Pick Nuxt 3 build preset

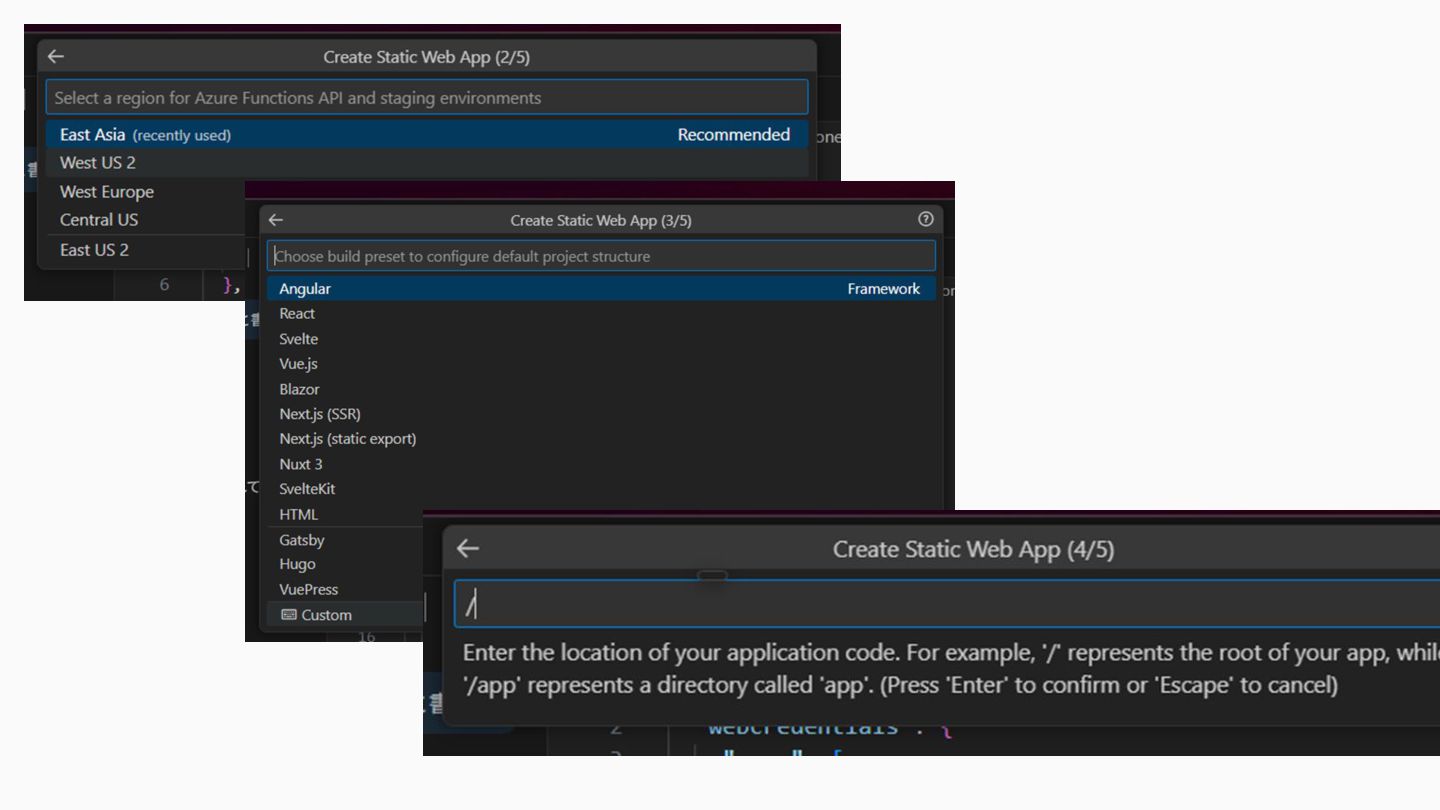[601, 464]
